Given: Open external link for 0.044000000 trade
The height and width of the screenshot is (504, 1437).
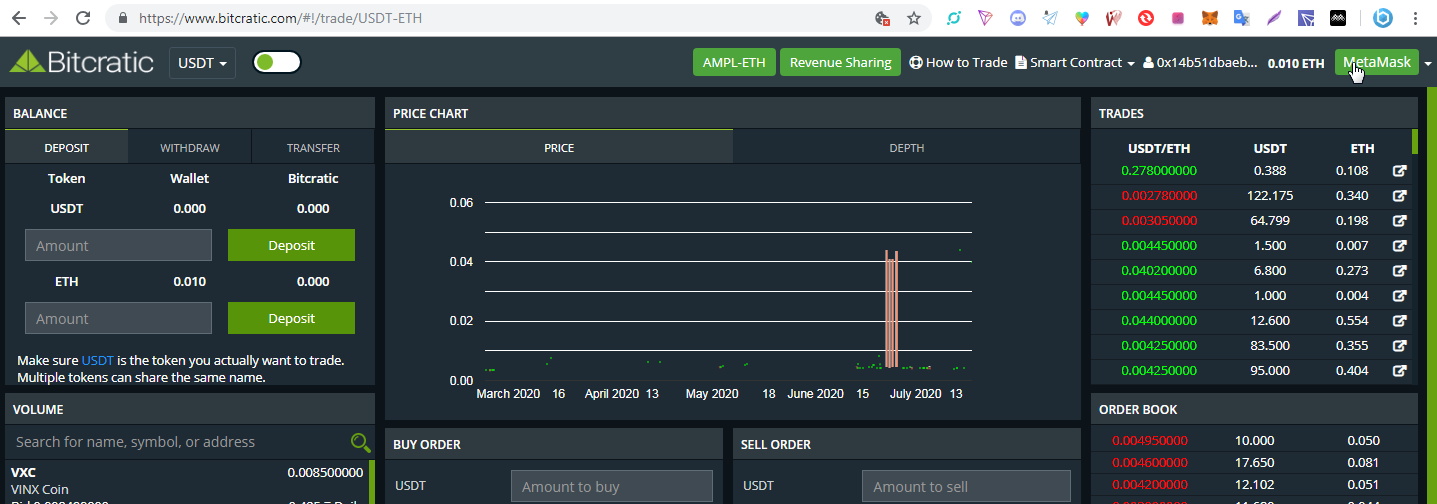Looking at the screenshot, I should [x=1400, y=321].
